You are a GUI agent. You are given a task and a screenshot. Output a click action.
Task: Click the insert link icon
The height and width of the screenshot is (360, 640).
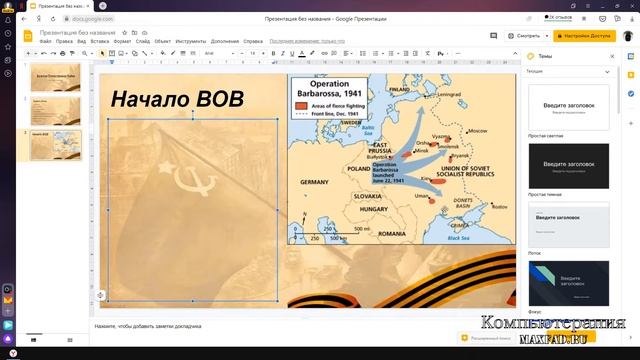(x=324, y=53)
